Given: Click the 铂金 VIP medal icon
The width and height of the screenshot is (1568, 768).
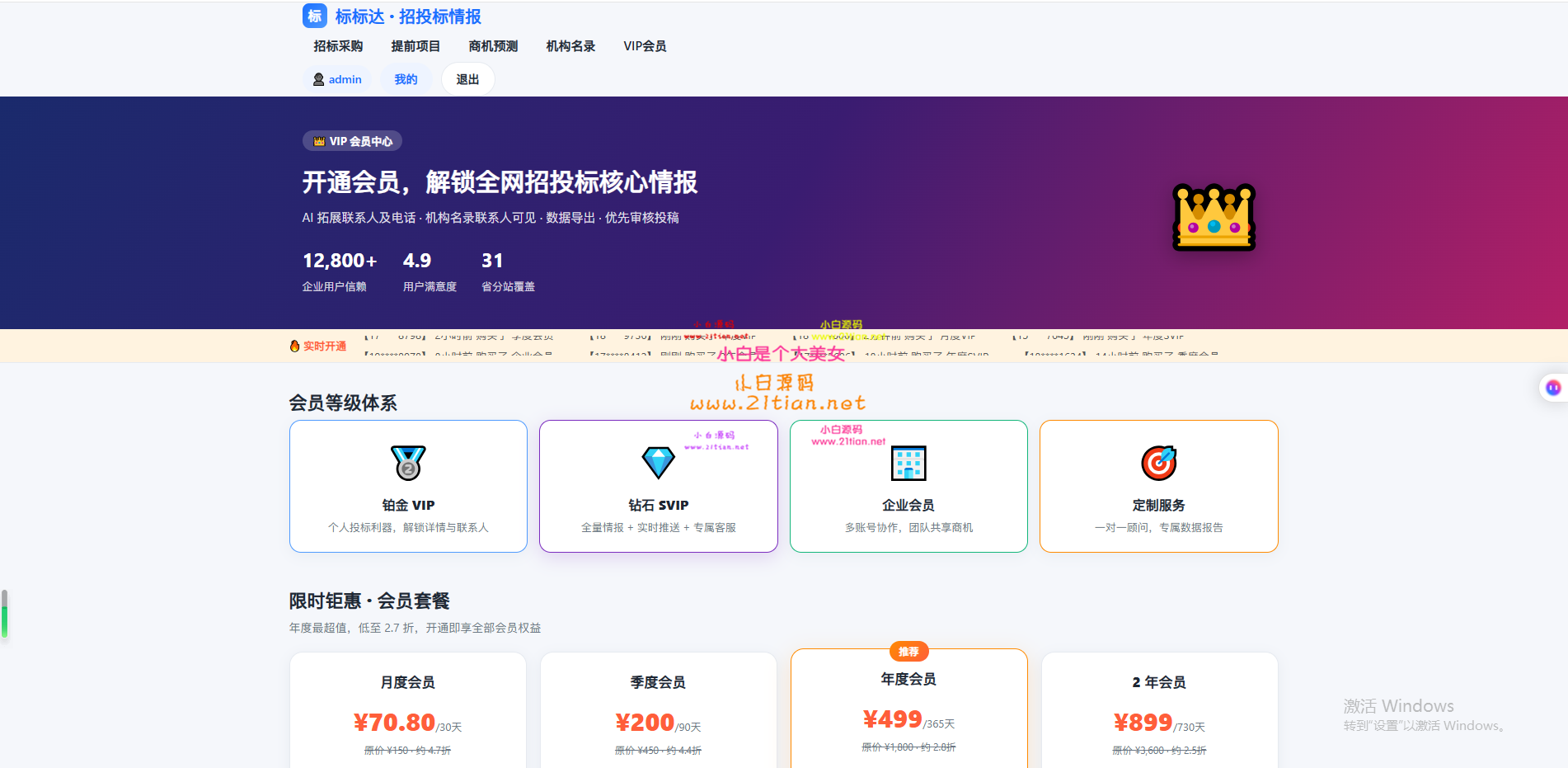Looking at the screenshot, I should click(x=408, y=463).
